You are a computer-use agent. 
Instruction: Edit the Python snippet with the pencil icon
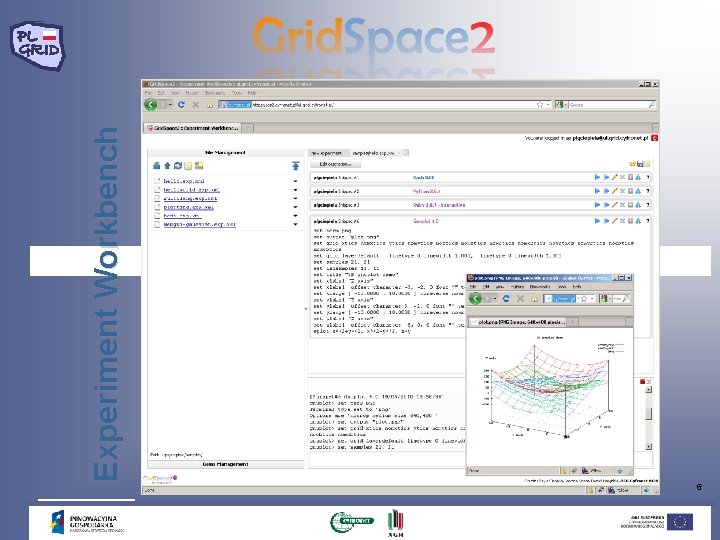614,191
